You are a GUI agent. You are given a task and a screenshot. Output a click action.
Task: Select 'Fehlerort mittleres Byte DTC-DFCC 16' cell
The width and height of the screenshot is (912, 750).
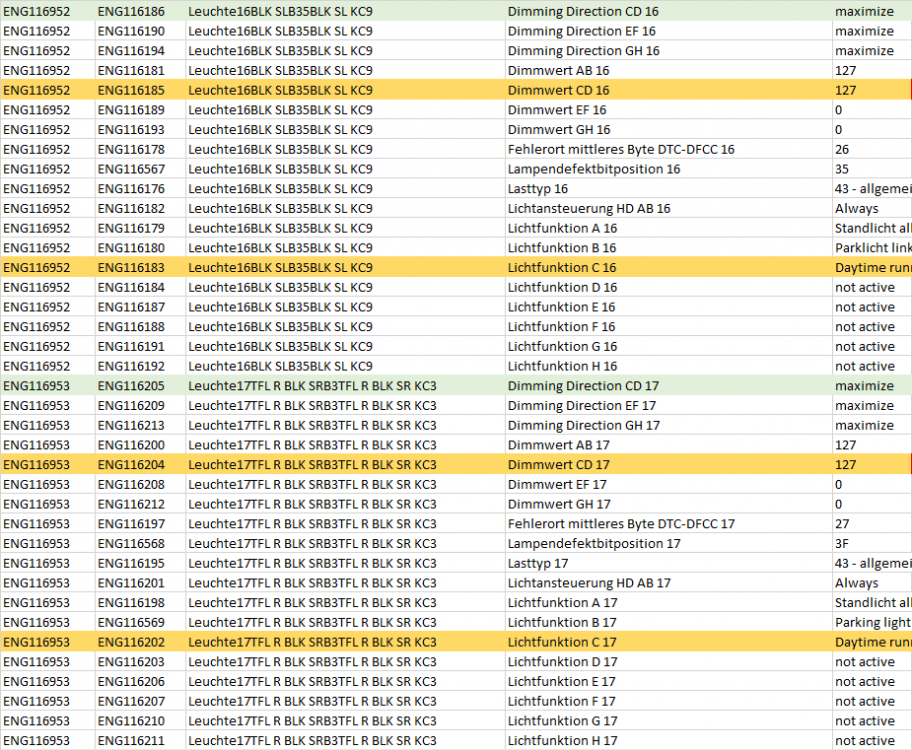coord(668,150)
